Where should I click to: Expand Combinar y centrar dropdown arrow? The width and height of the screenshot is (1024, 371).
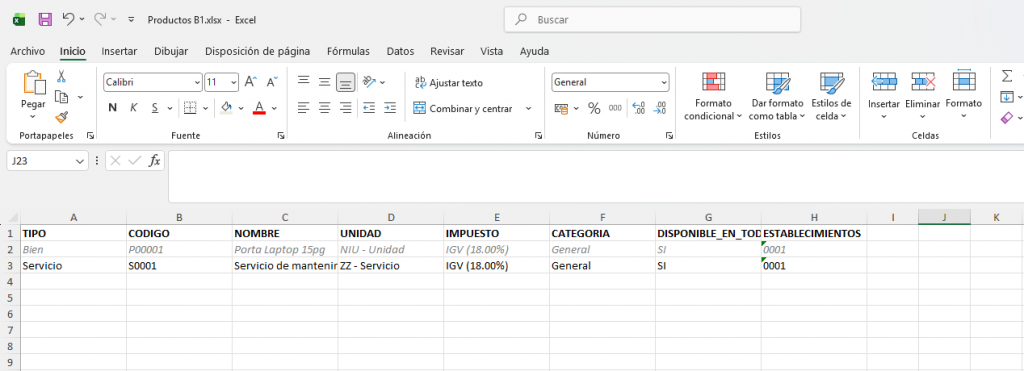[x=528, y=108]
